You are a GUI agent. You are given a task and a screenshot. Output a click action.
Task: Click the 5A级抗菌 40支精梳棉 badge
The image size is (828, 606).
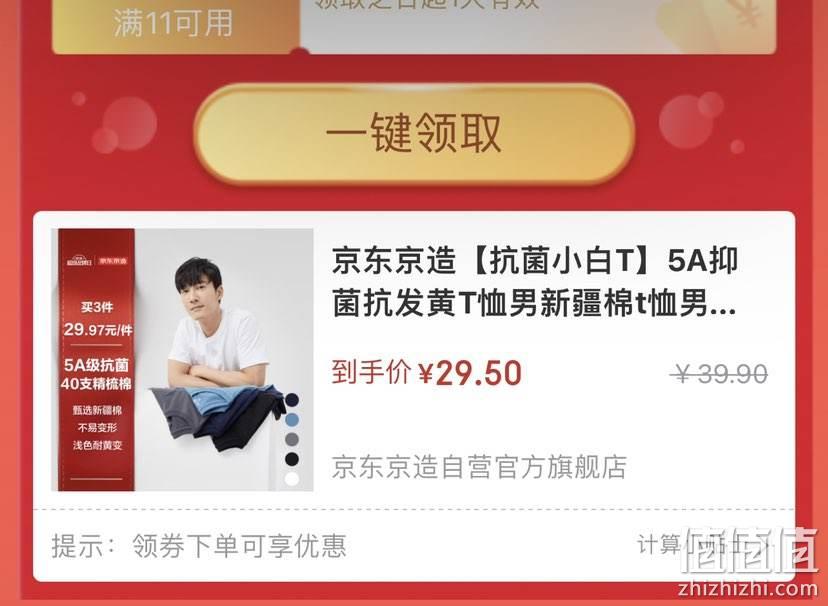coord(96,374)
